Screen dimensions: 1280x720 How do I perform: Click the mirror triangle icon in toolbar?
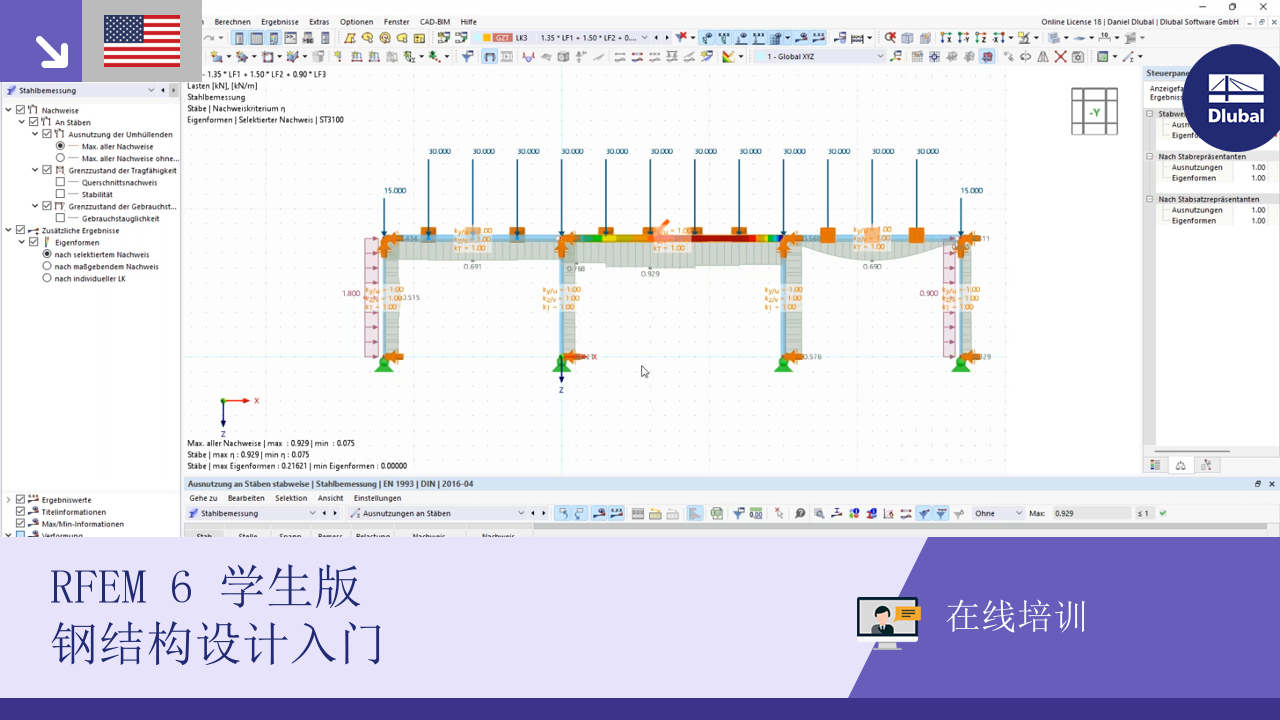[1043, 57]
